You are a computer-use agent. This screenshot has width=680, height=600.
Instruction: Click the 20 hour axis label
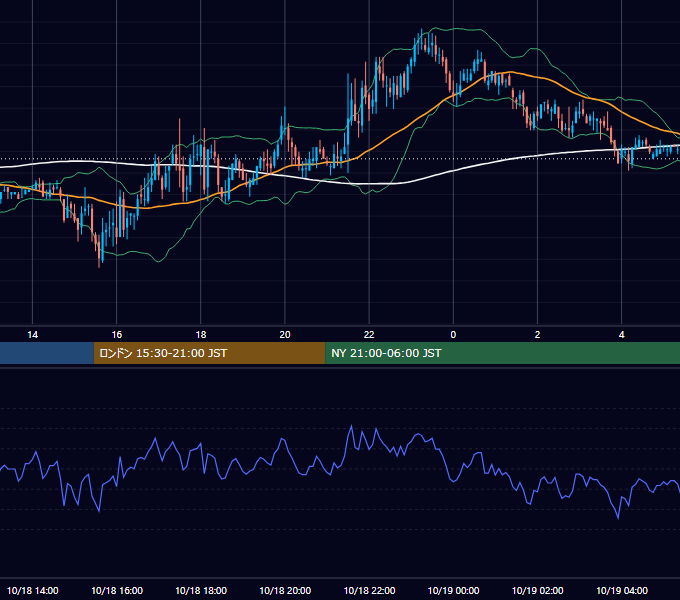(x=285, y=335)
